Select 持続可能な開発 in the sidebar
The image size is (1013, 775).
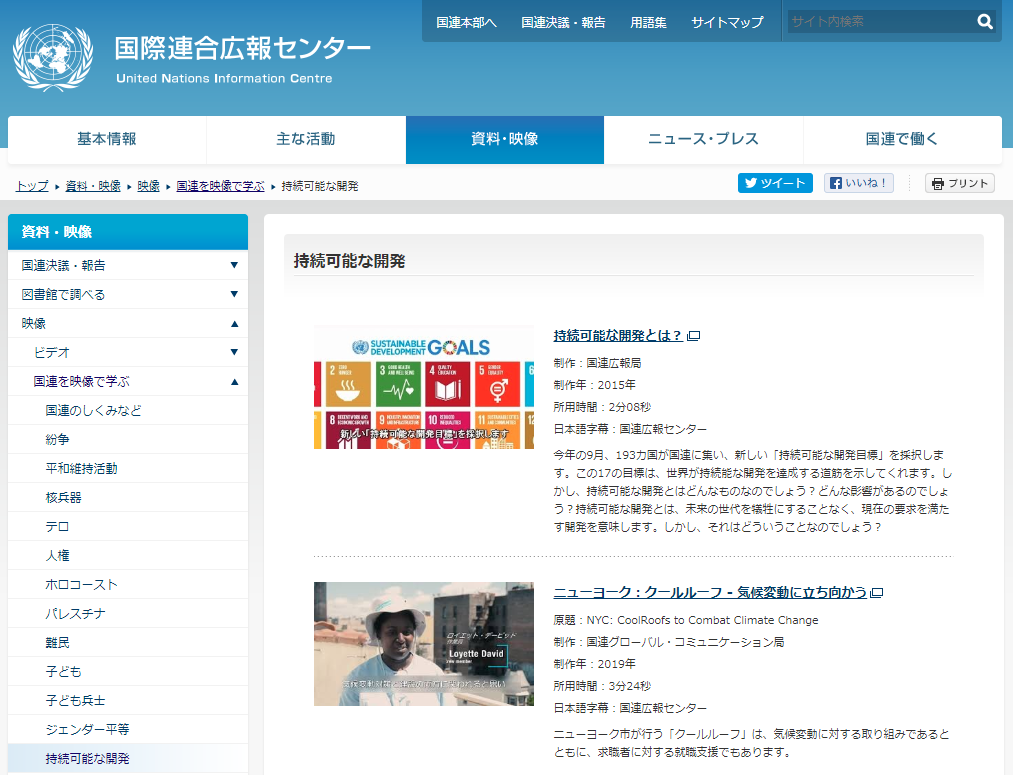click(x=128, y=759)
